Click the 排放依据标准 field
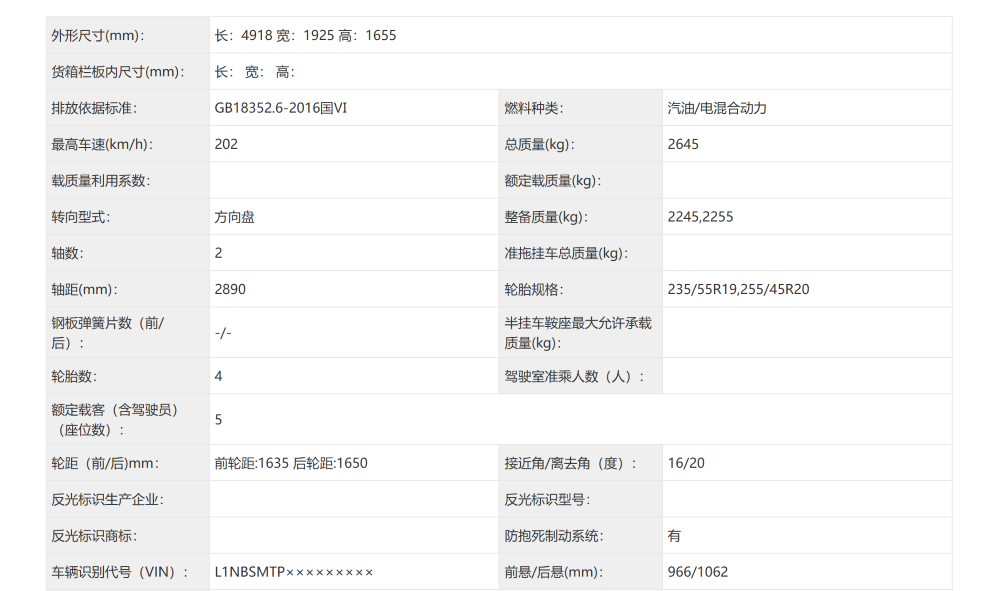This screenshot has width=1000, height=591. point(91,107)
